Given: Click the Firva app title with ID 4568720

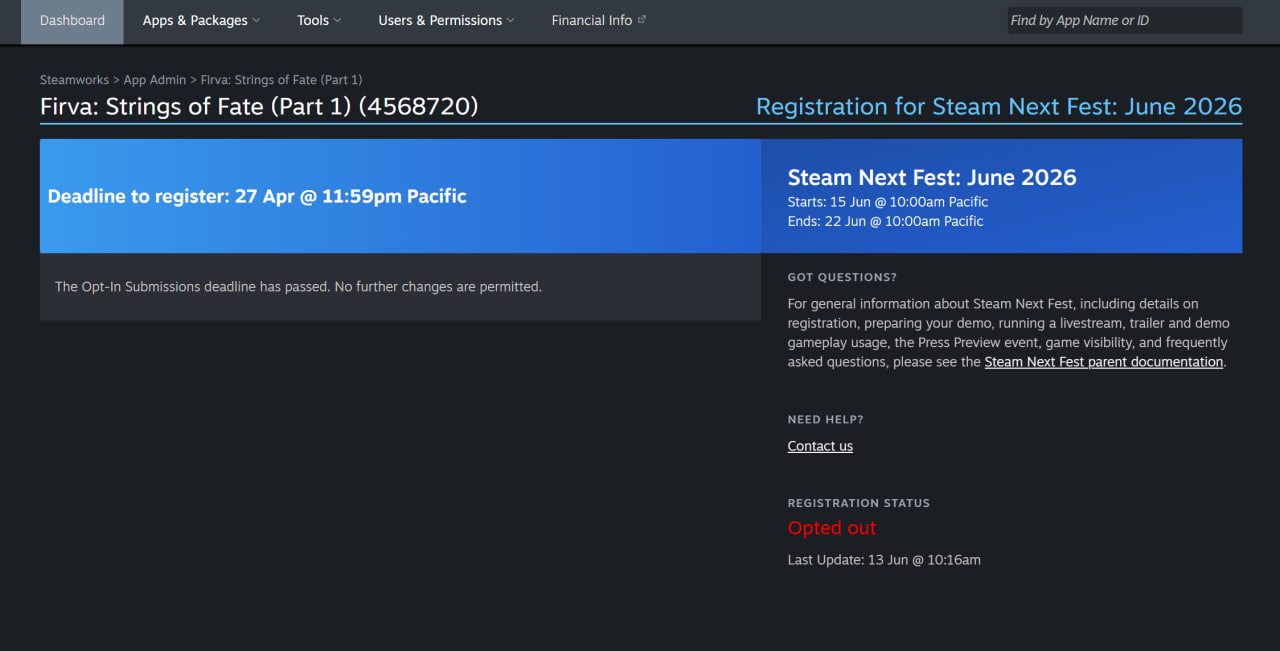Looking at the screenshot, I should 259,107.
